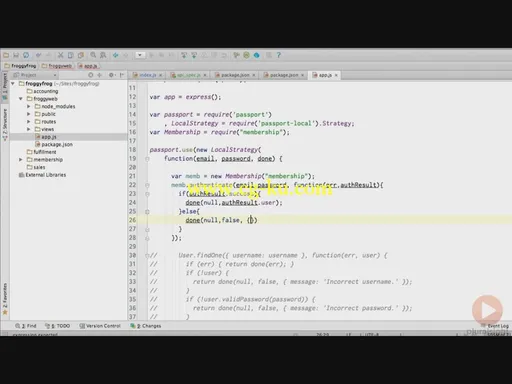Click the greyed Run toolbar icon
This screenshot has width=512, height=384.
pos(152,55)
